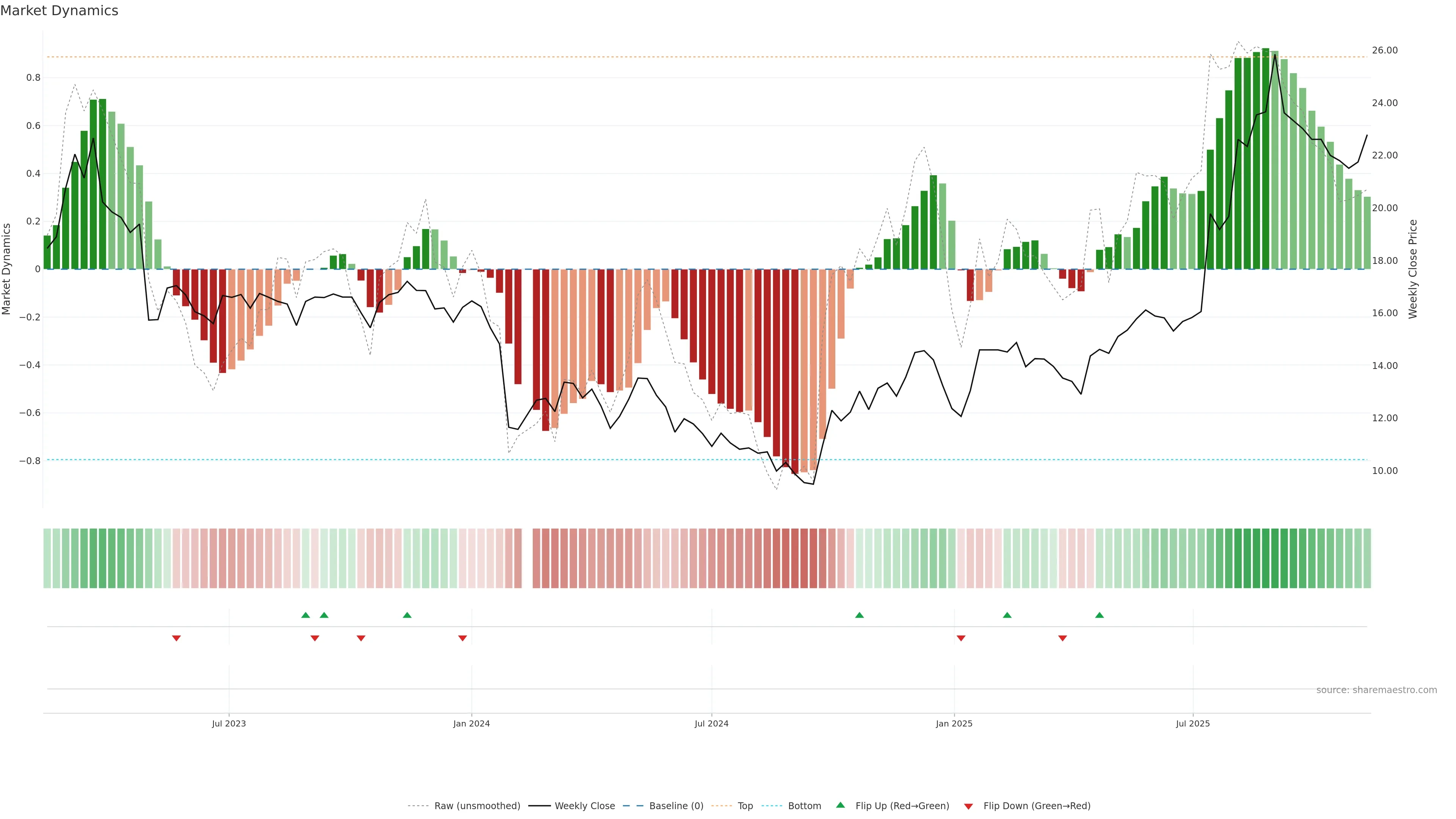Screen dimensions: 1456x819
Task: Click the 26.00 price axis tick label
Action: click(1384, 50)
